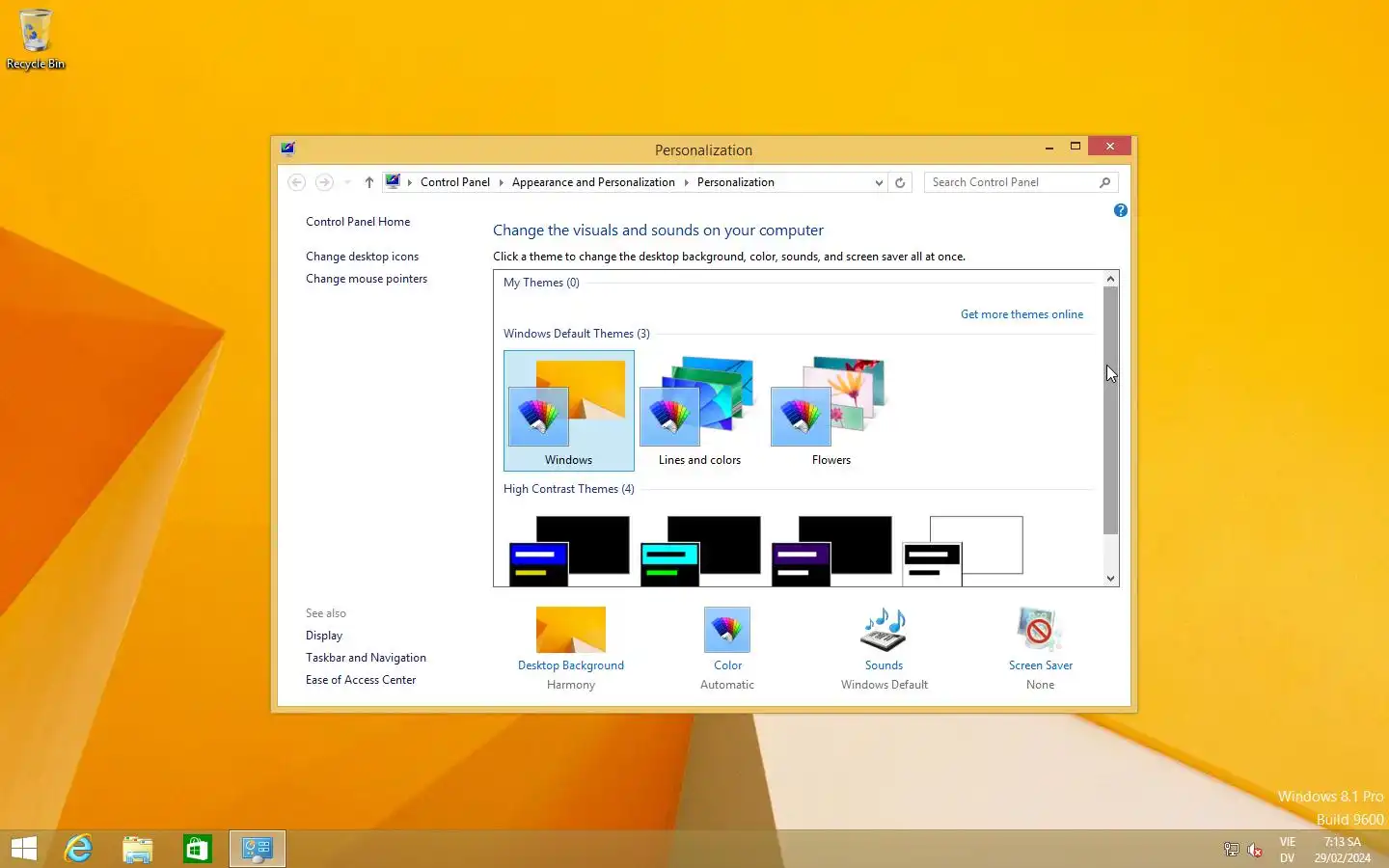Open Desktop Background settings icon

tap(571, 630)
